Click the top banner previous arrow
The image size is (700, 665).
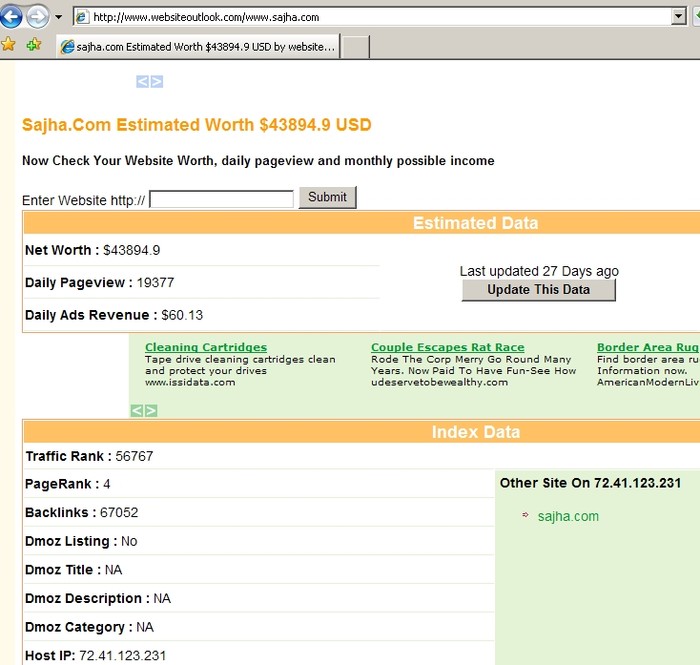142,82
